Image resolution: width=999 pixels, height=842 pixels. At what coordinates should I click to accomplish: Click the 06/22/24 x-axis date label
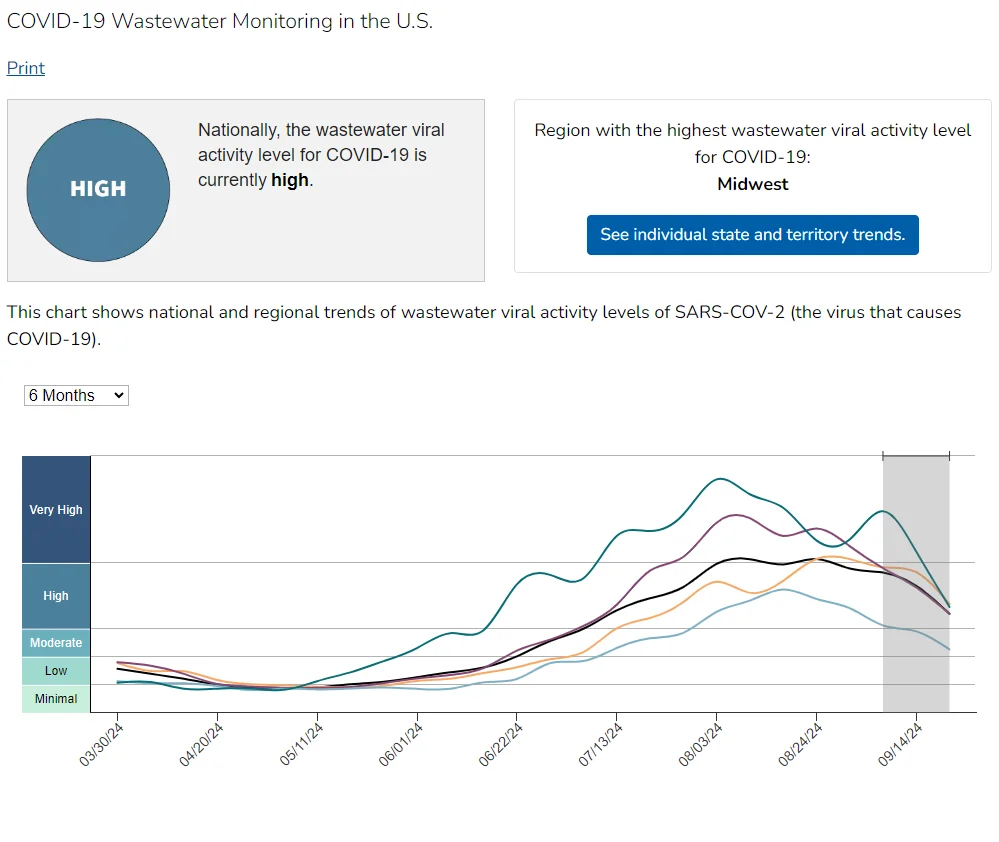[x=500, y=745]
